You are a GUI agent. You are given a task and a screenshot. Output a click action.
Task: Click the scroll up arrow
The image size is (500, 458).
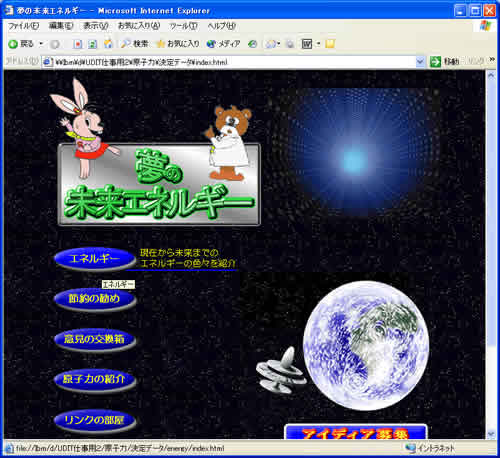[491, 75]
